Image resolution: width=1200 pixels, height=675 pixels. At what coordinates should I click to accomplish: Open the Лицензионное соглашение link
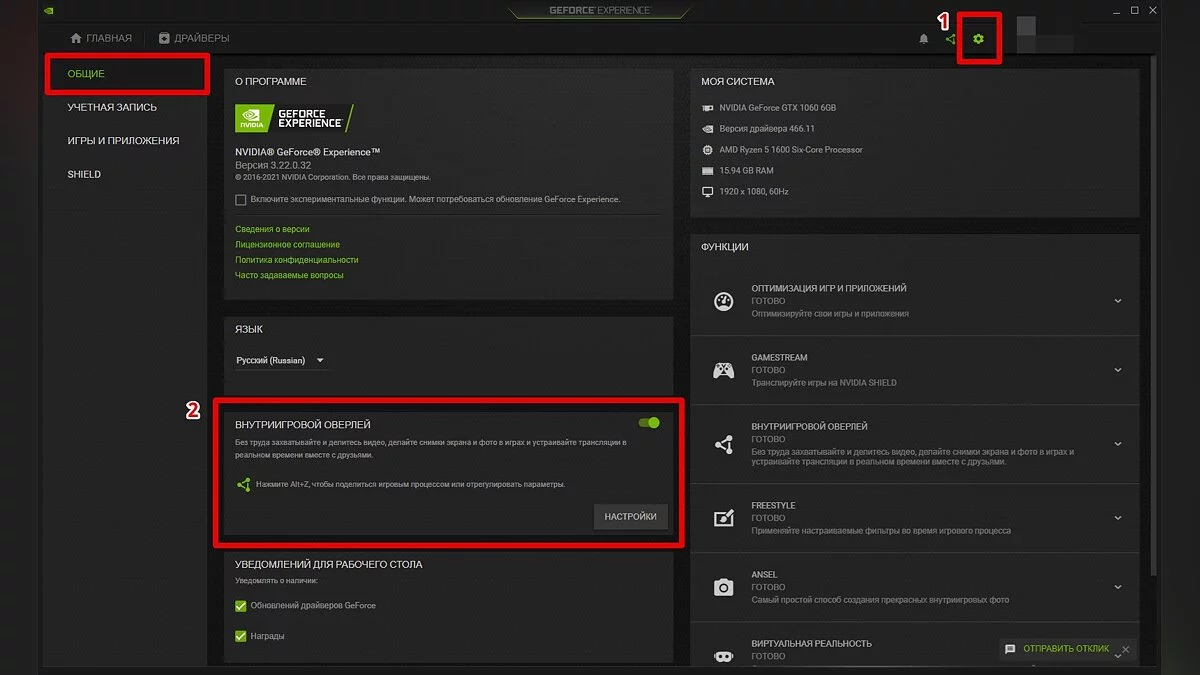click(287, 244)
